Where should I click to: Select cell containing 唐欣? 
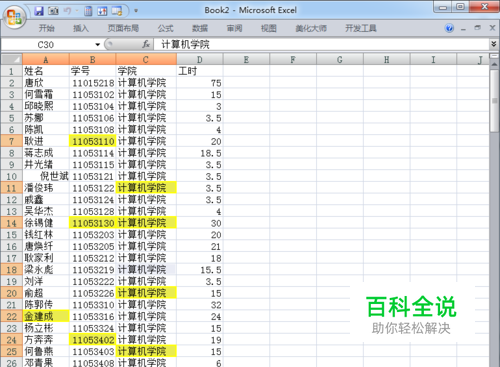pyautogui.click(x=46, y=83)
